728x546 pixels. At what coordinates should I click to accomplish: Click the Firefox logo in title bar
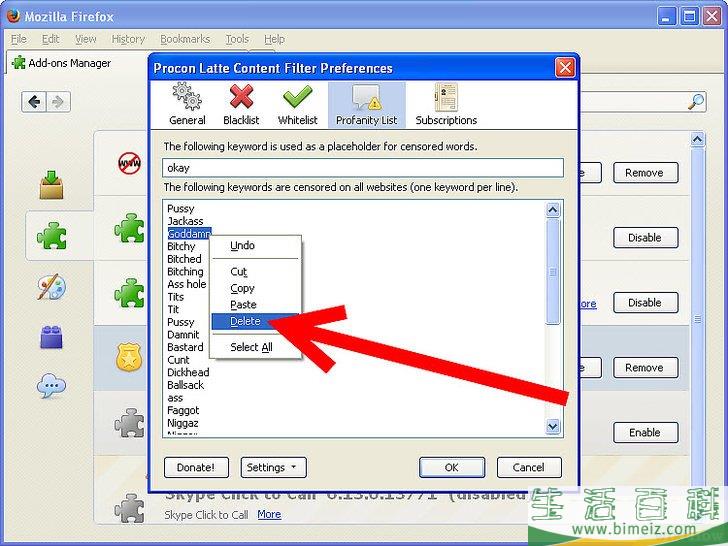(x=13, y=16)
